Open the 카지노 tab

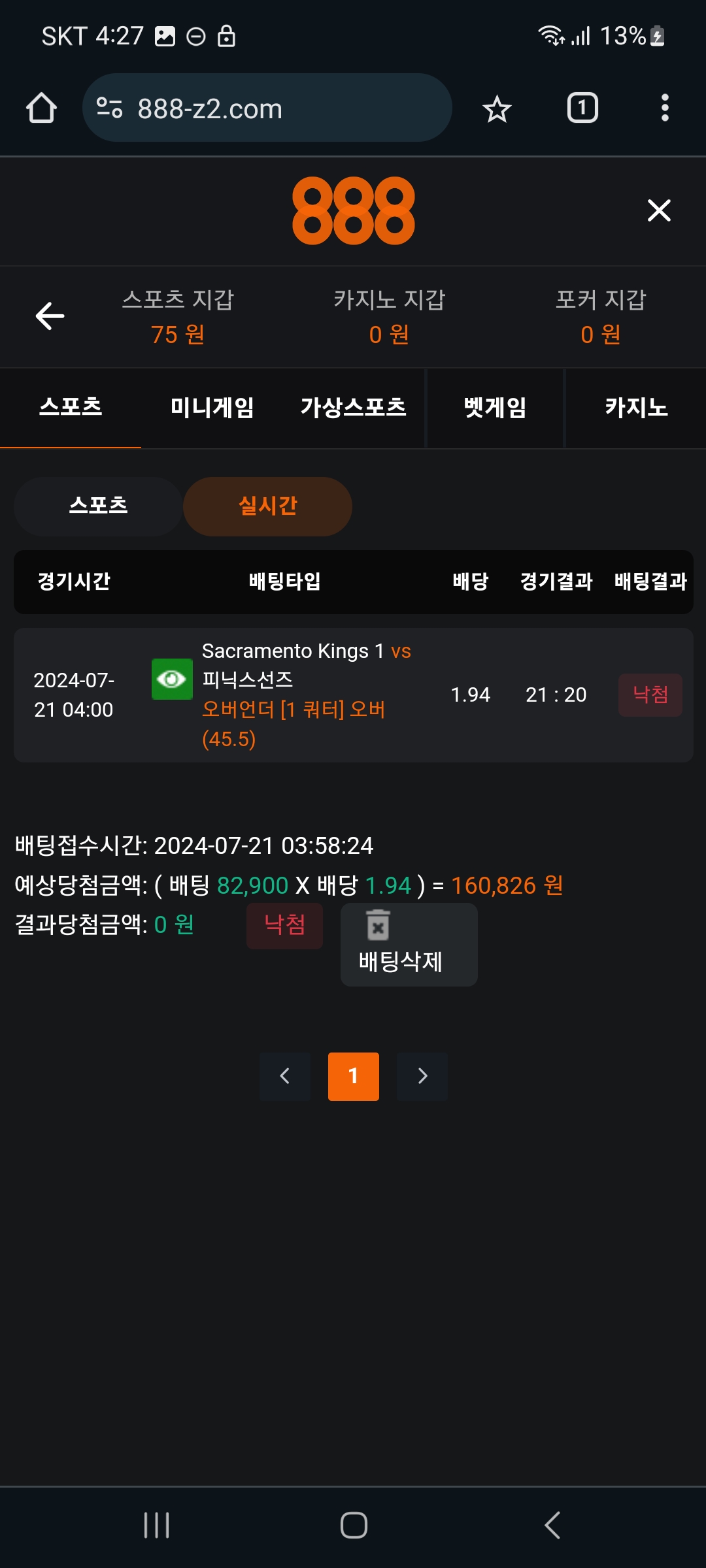point(636,408)
